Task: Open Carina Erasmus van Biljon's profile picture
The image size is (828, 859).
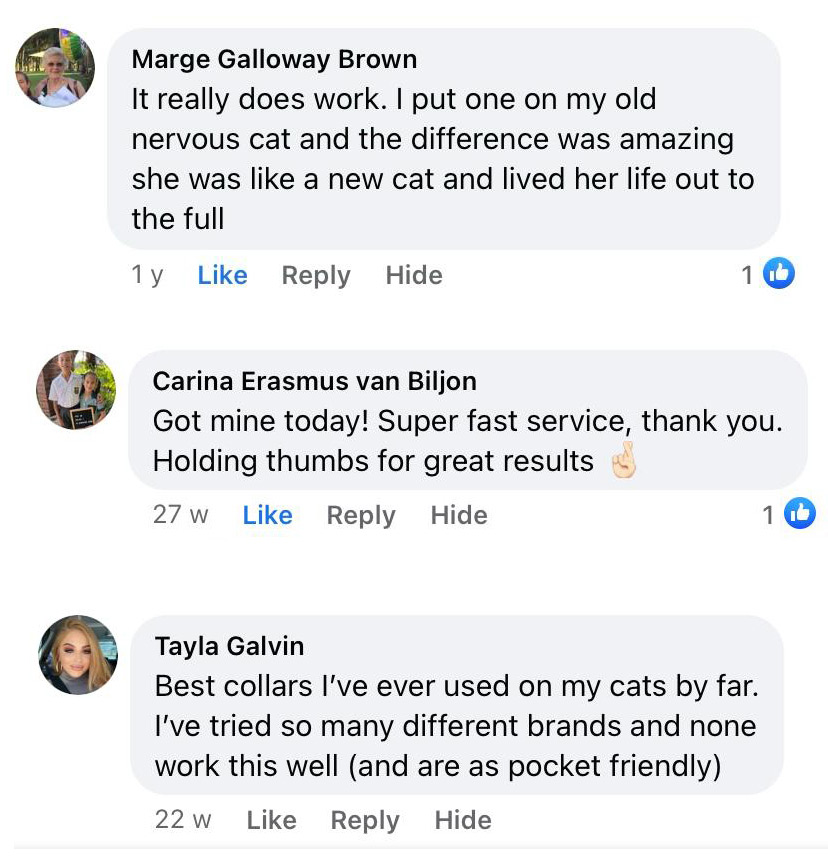Action: (x=76, y=390)
